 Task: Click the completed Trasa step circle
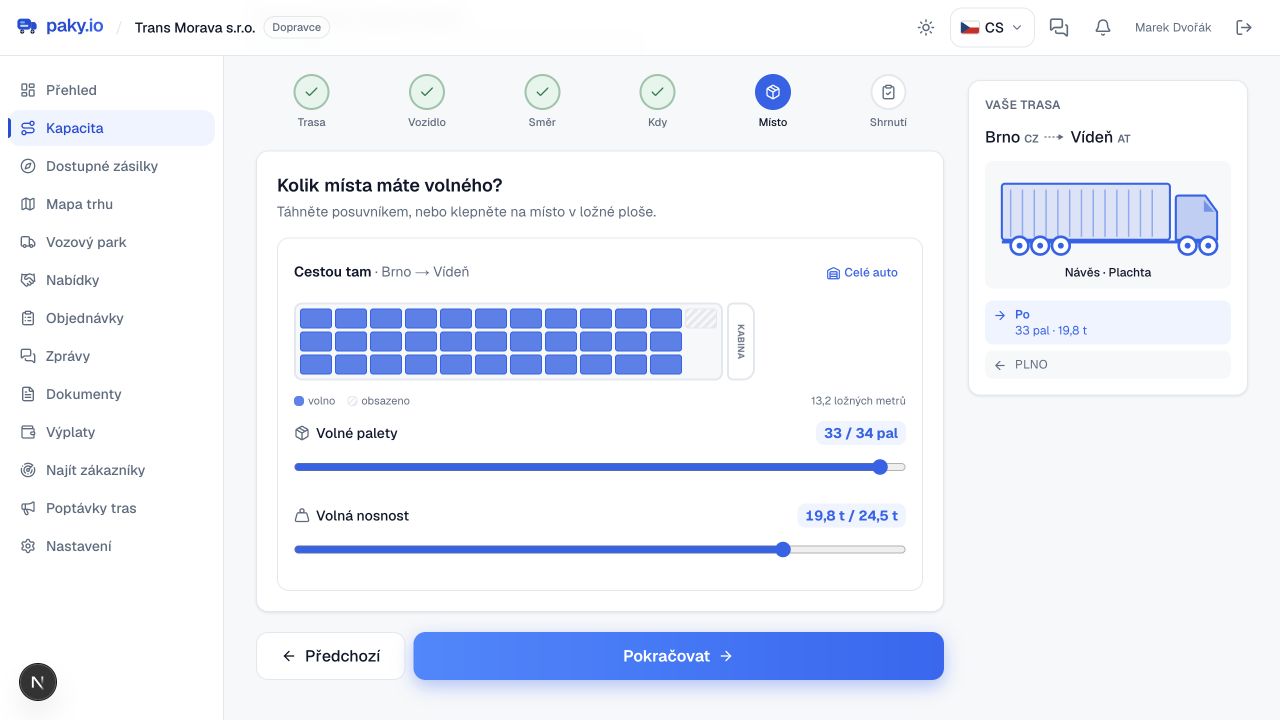(311, 92)
